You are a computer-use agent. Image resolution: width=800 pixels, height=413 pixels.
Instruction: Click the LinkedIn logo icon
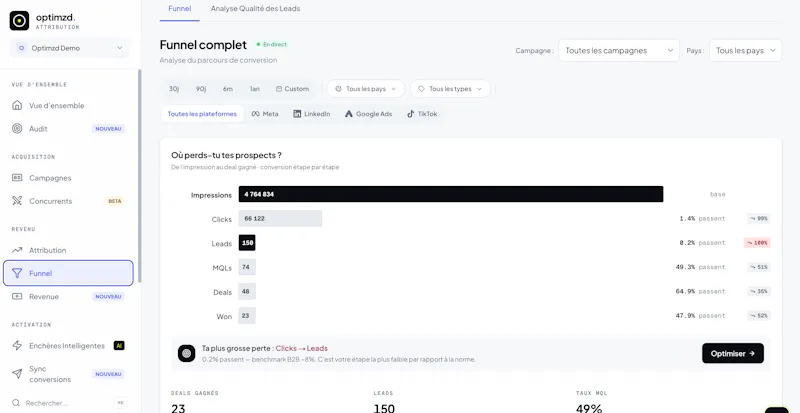coord(297,114)
